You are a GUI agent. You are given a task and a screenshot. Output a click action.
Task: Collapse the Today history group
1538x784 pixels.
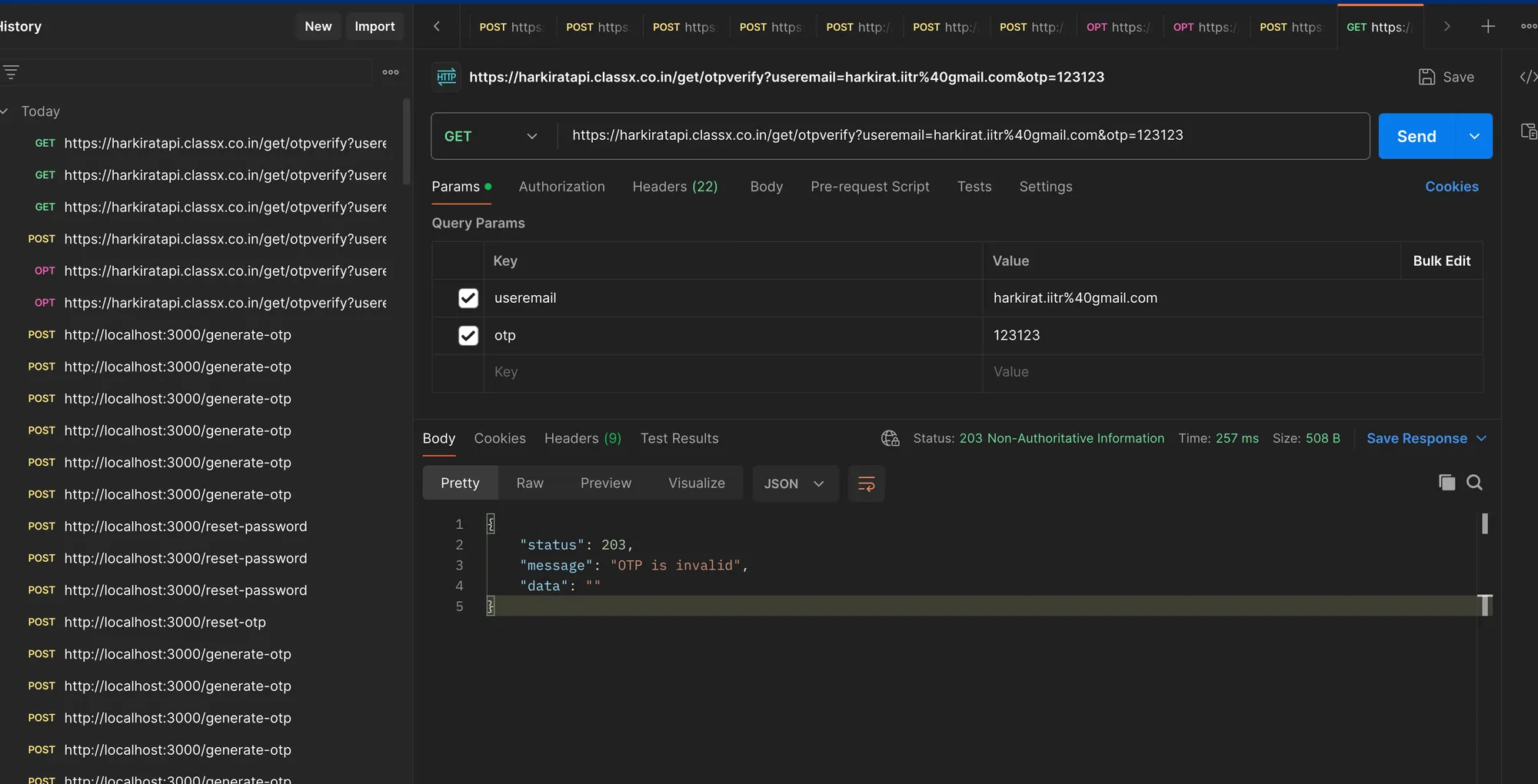[x=5, y=111]
